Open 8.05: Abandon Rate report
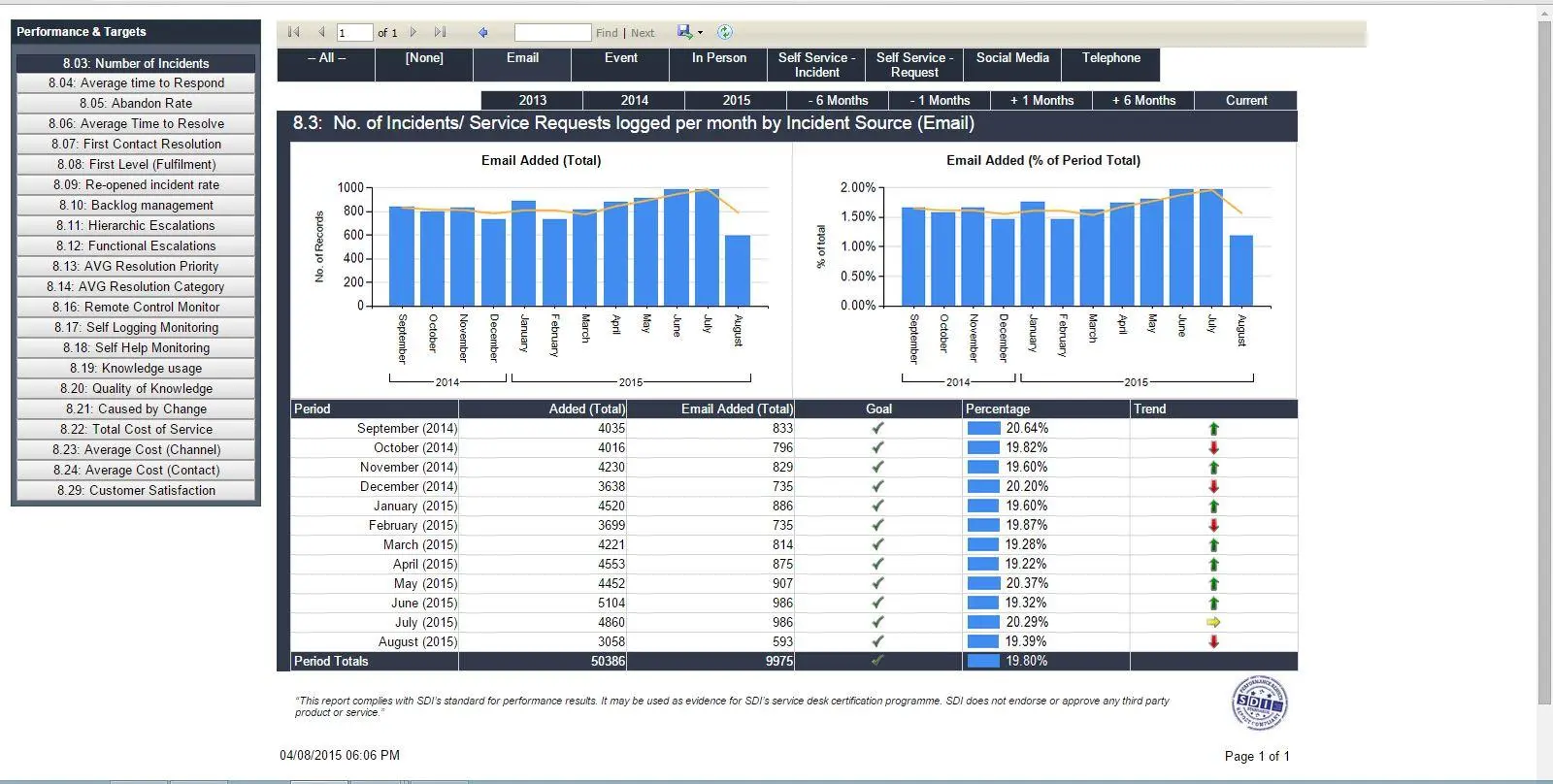The image size is (1553, 784). click(136, 104)
